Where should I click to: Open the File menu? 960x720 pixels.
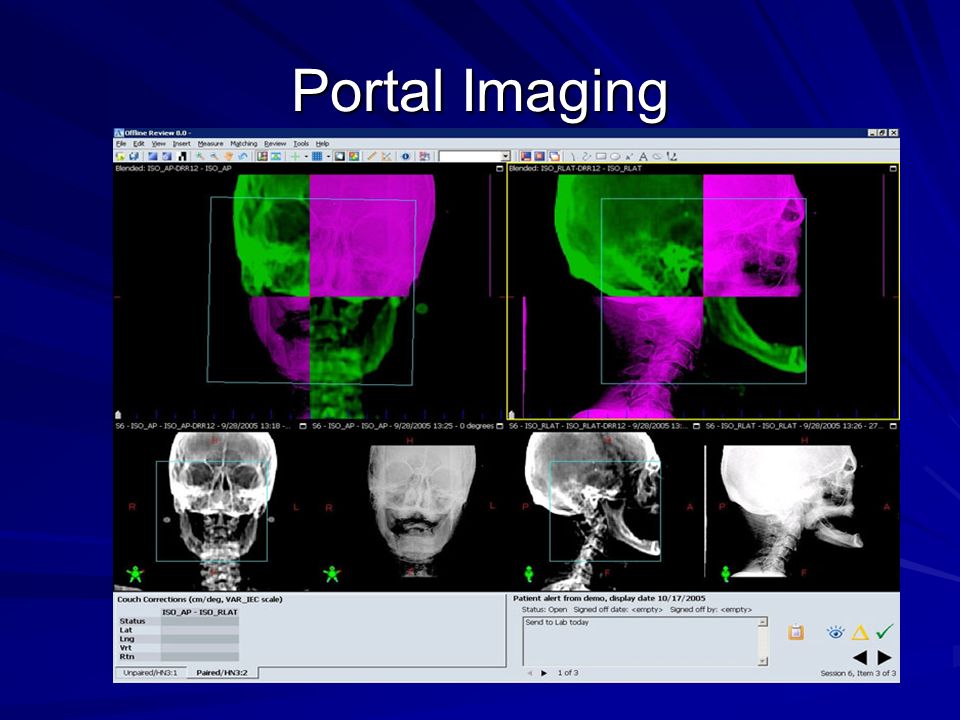tap(121, 144)
